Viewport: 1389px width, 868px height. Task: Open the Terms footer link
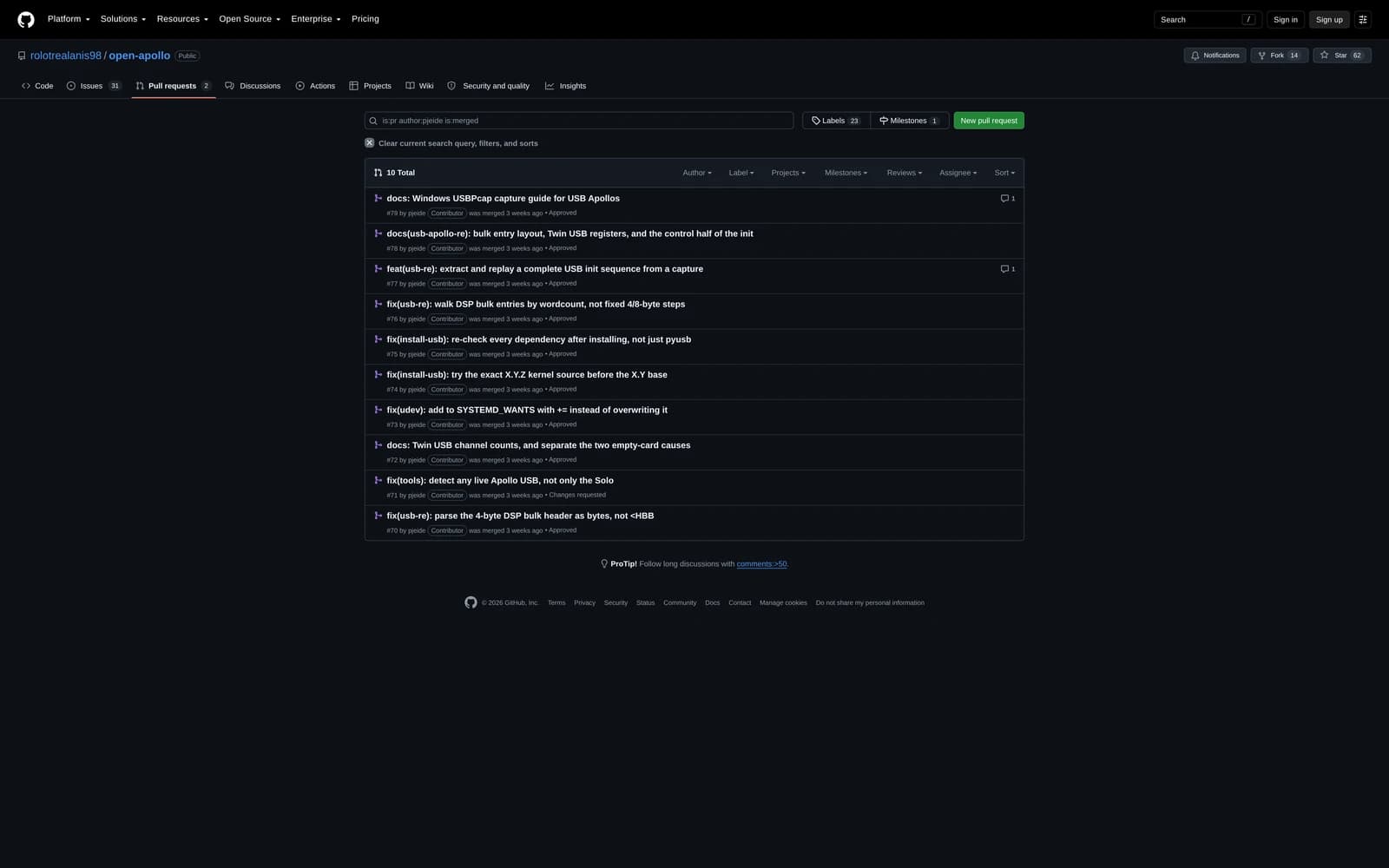coord(556,602)
